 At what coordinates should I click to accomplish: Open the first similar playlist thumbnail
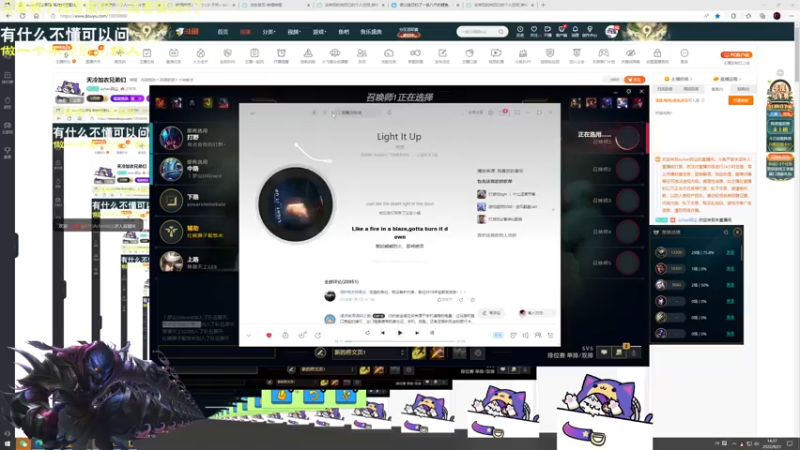click(x=481, y=194)
